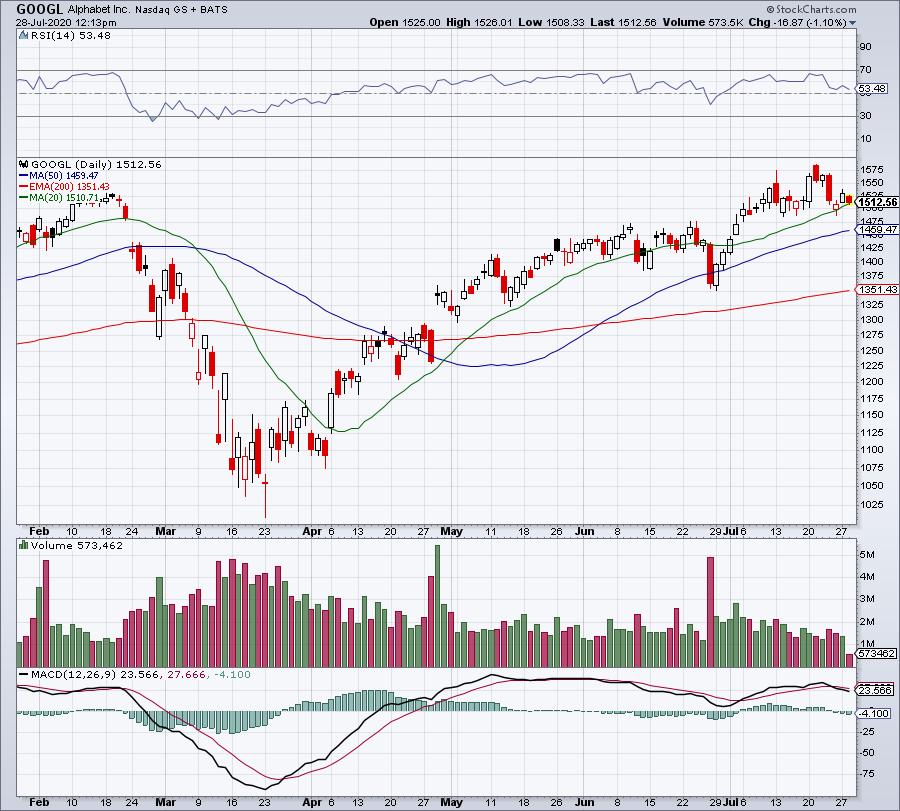Click the bar icon before Volume 573,462
Image resolution: width=900 pixels, height=811 pixels.
[x=24, y=545]
